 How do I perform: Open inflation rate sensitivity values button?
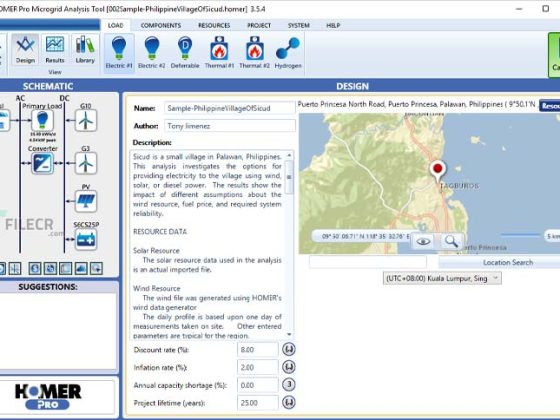pyautogui.click(x=289, y=367)
